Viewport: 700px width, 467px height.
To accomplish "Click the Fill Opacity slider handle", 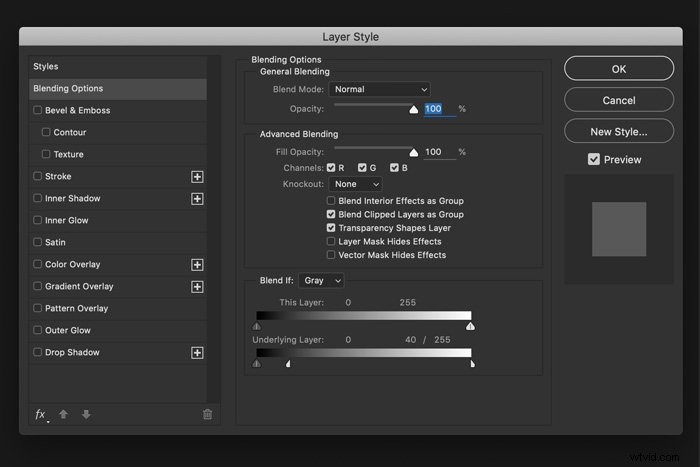I will [x=414, y=153].
